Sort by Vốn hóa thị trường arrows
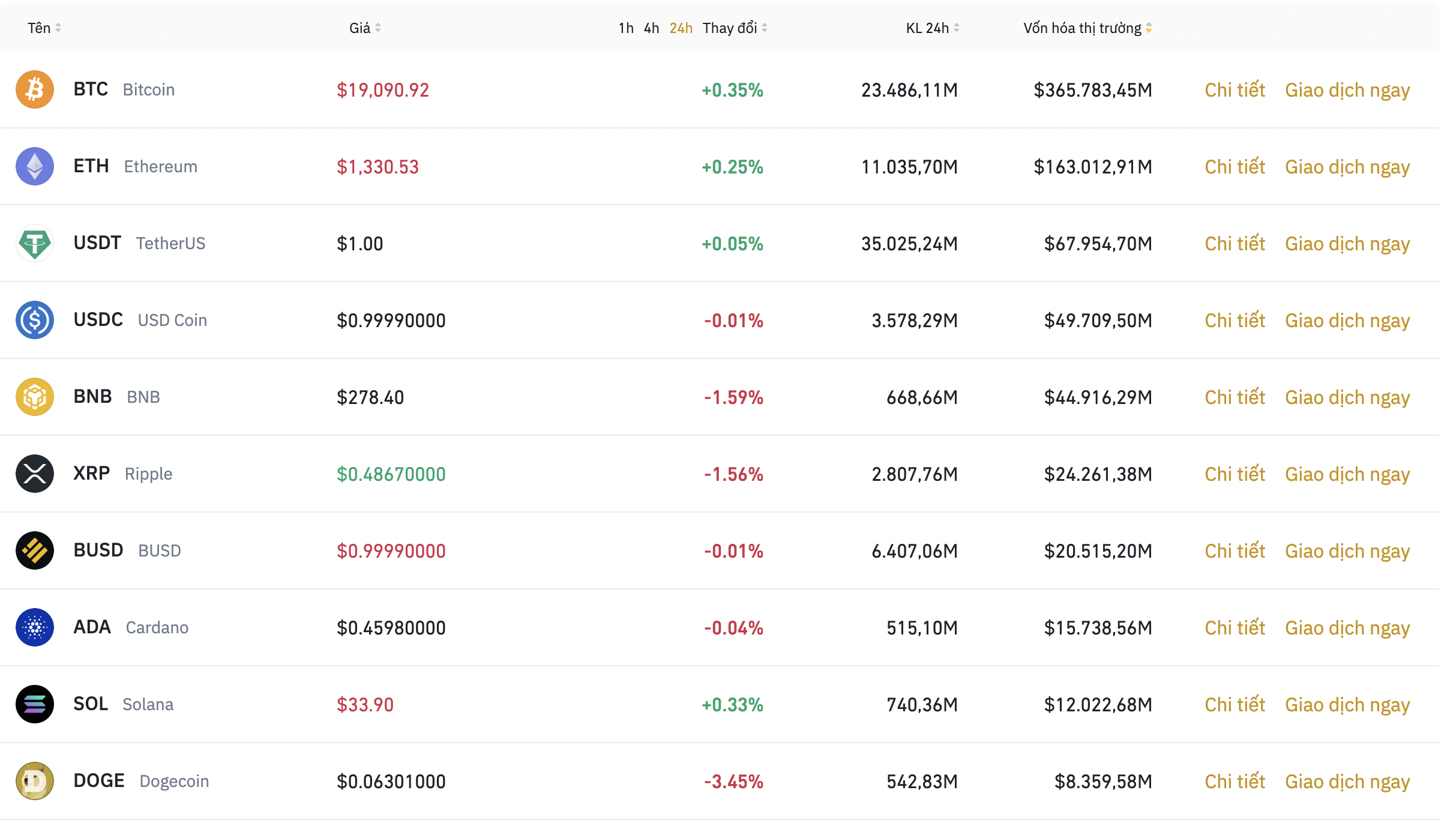The width and height of the screenshot is (1456, 820). (x=1149, y=28)
